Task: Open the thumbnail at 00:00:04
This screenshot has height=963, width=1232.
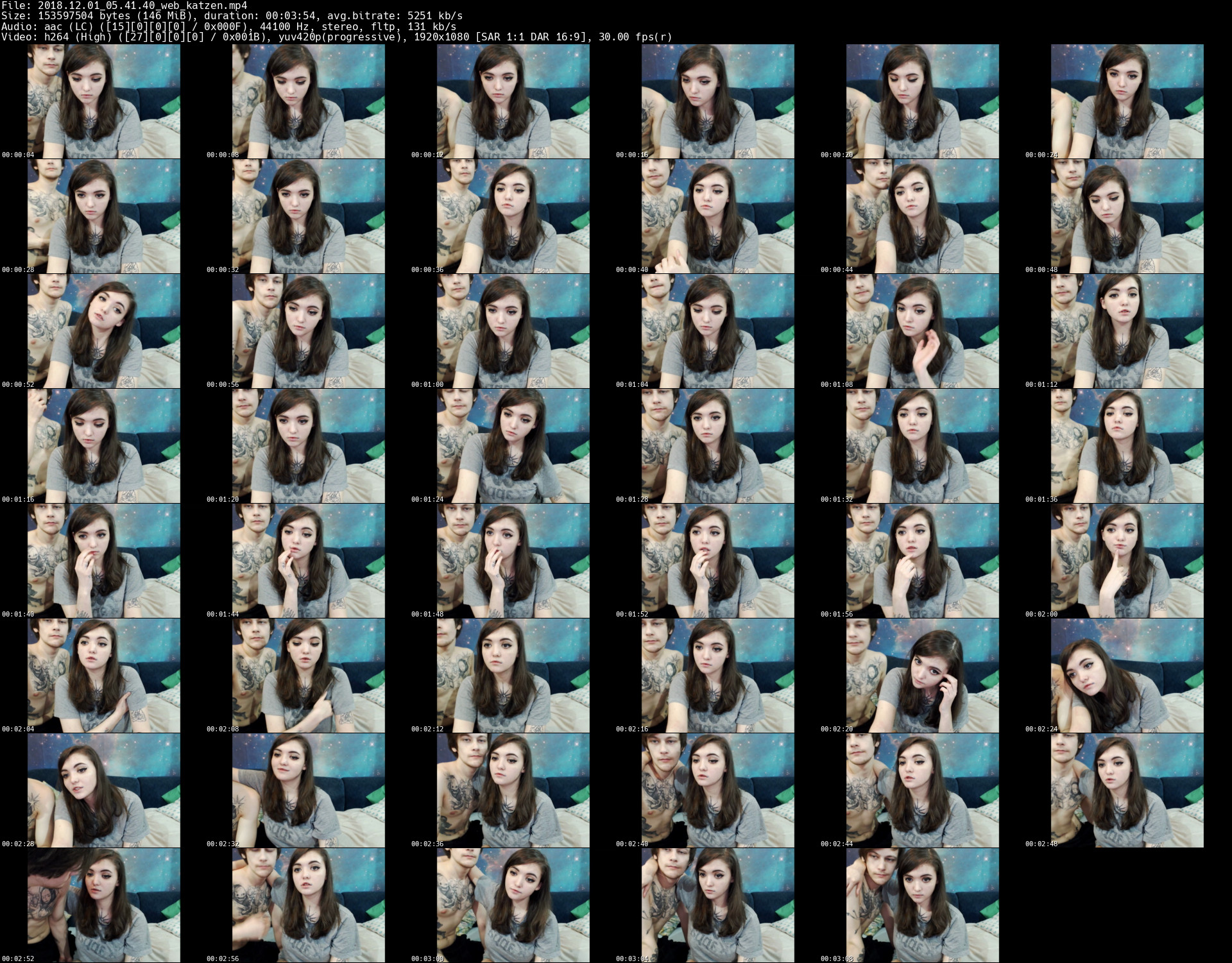Action: point(103,101)
